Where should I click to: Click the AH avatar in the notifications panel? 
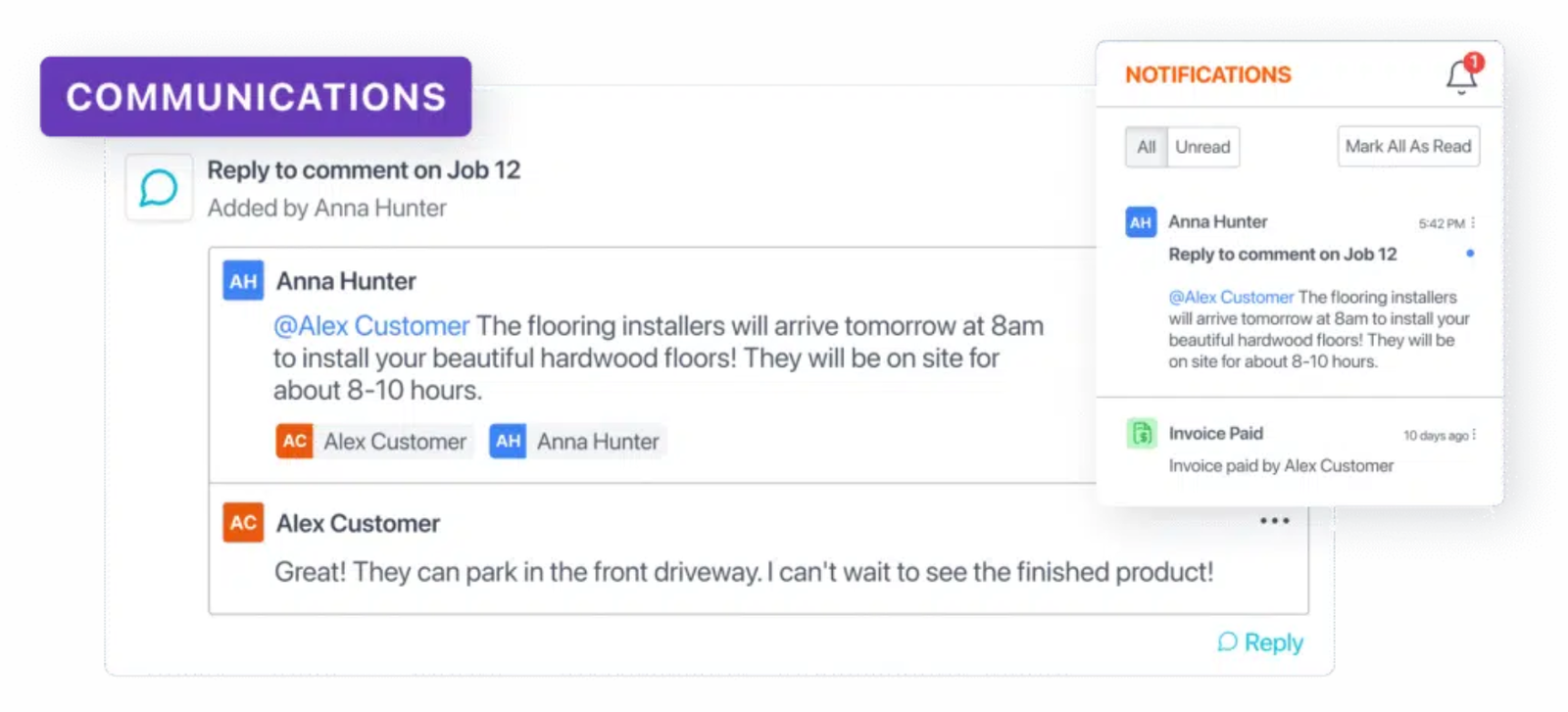(1141, 222)
